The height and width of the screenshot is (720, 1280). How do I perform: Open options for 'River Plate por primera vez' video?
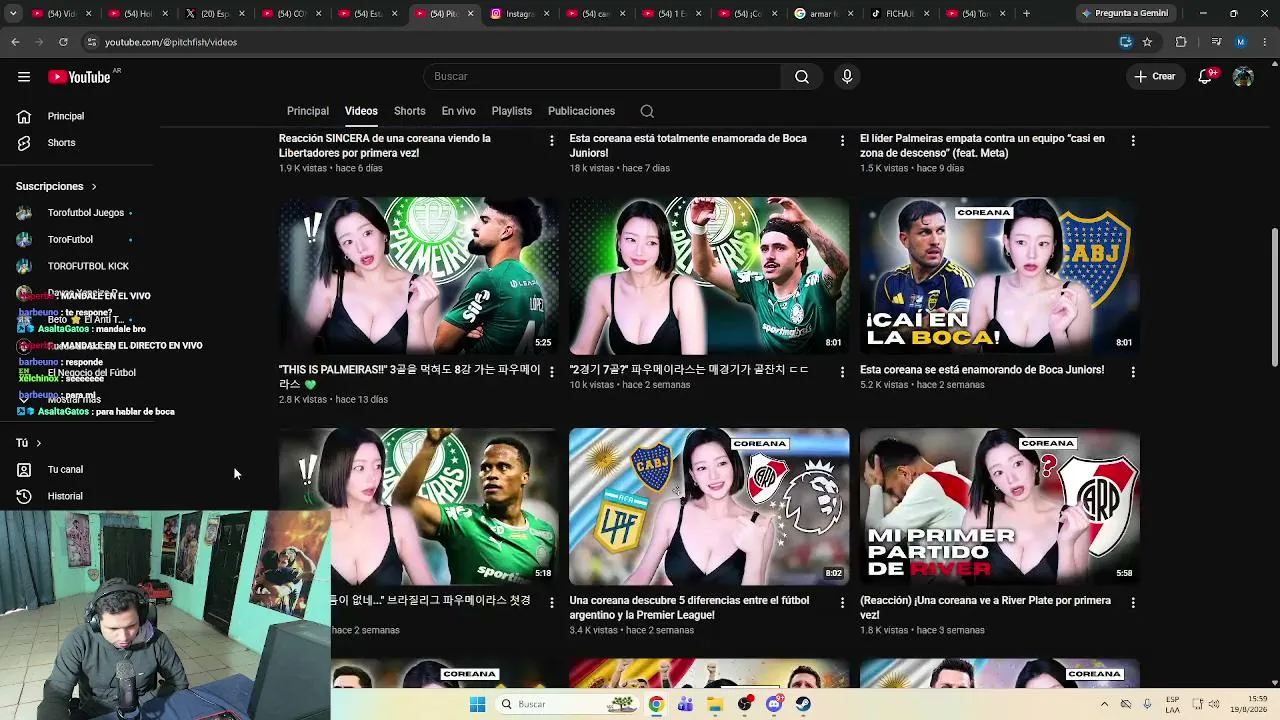click(1133, 603)
